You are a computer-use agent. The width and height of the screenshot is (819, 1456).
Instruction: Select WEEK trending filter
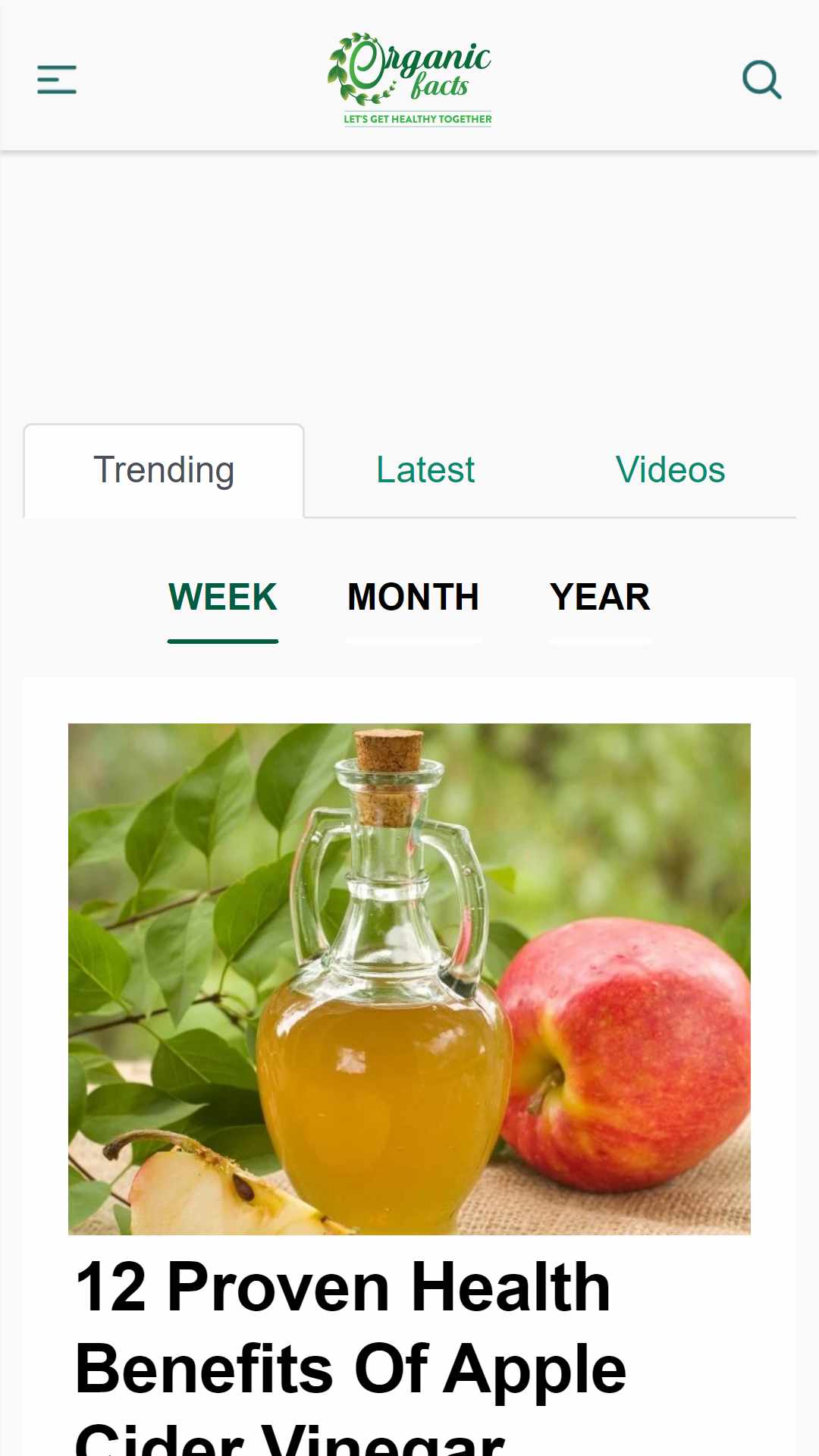pos(223,597)
